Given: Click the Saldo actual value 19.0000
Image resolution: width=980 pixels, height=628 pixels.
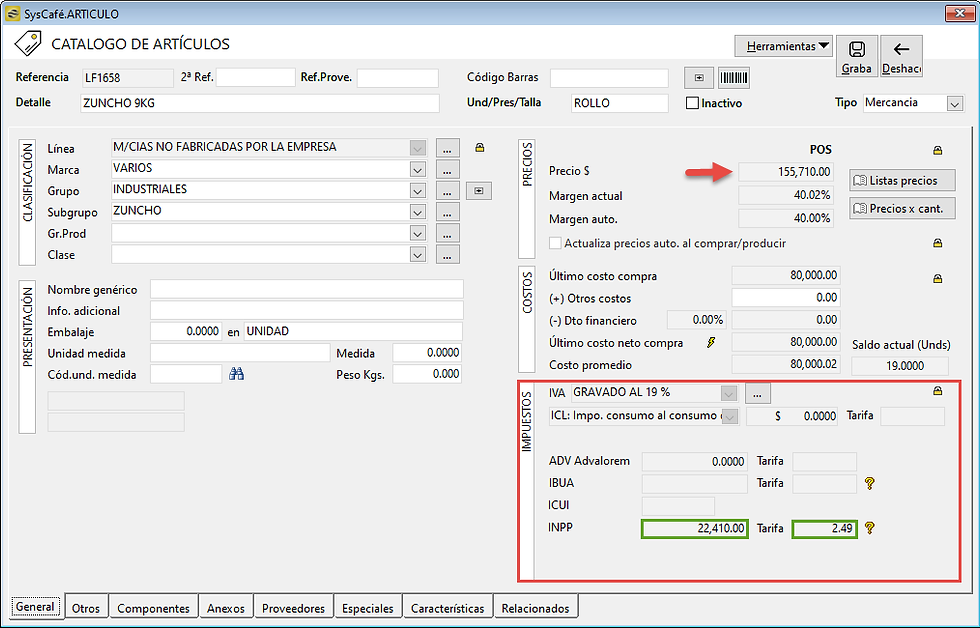Looking at the screenshot, I should click(x=900, y=366).
